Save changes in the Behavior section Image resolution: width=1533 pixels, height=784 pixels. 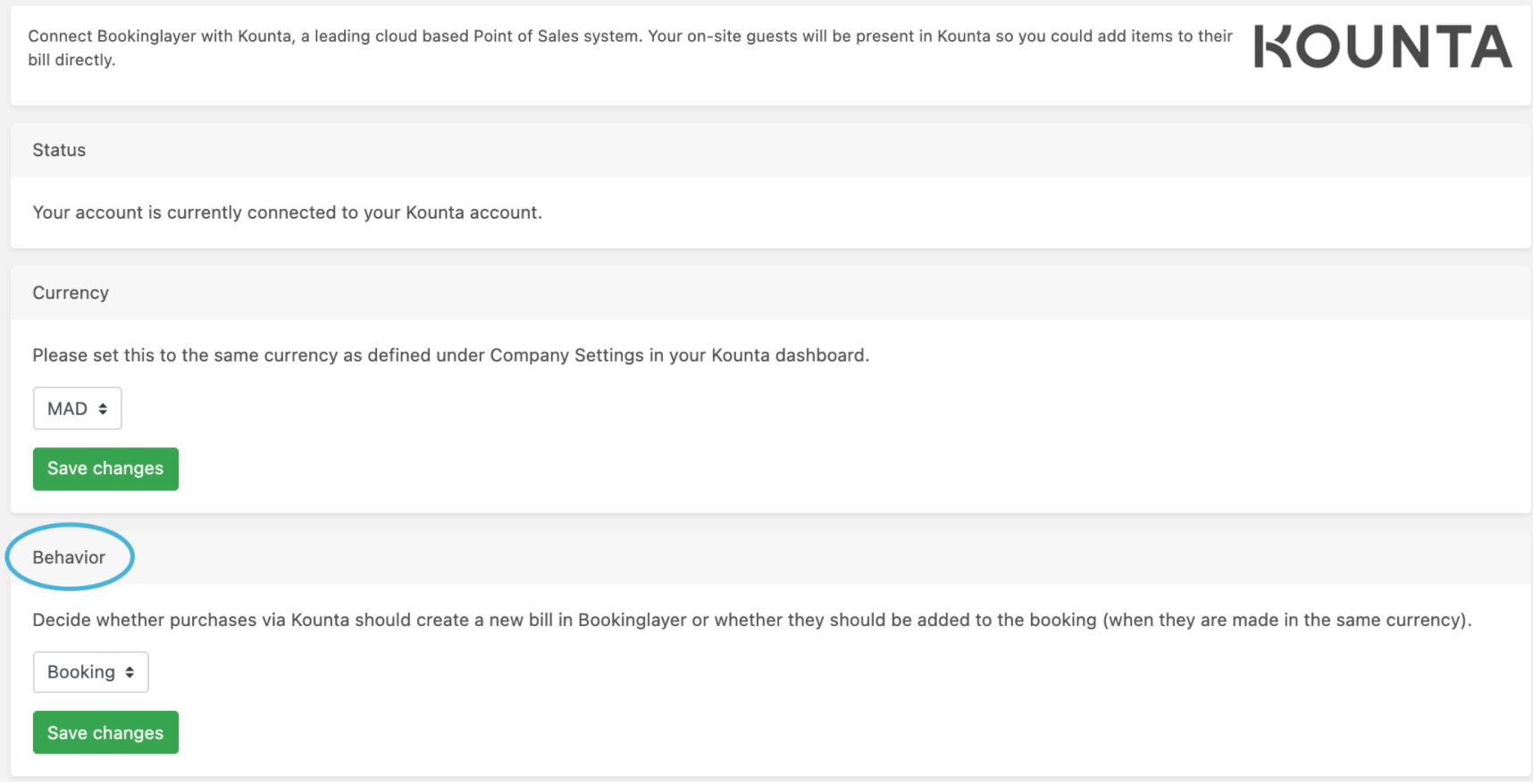point(105,733)
